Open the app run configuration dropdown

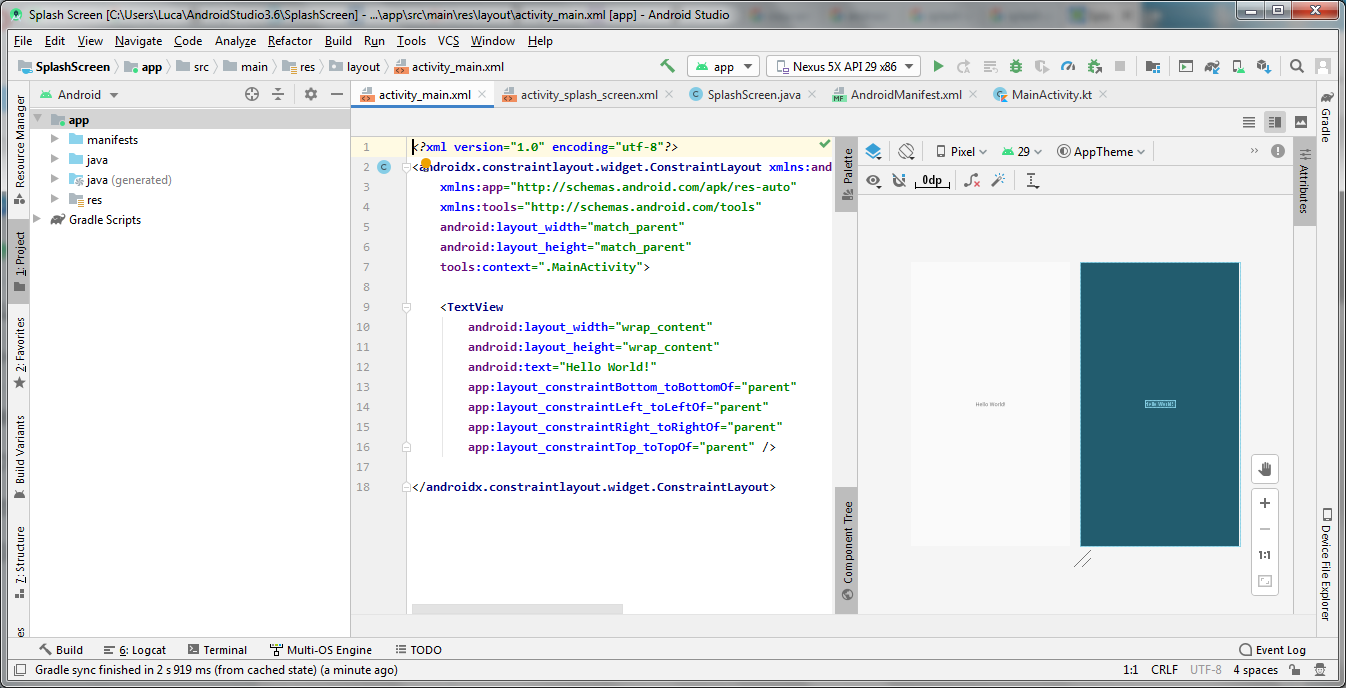click(x=723, y=66)
